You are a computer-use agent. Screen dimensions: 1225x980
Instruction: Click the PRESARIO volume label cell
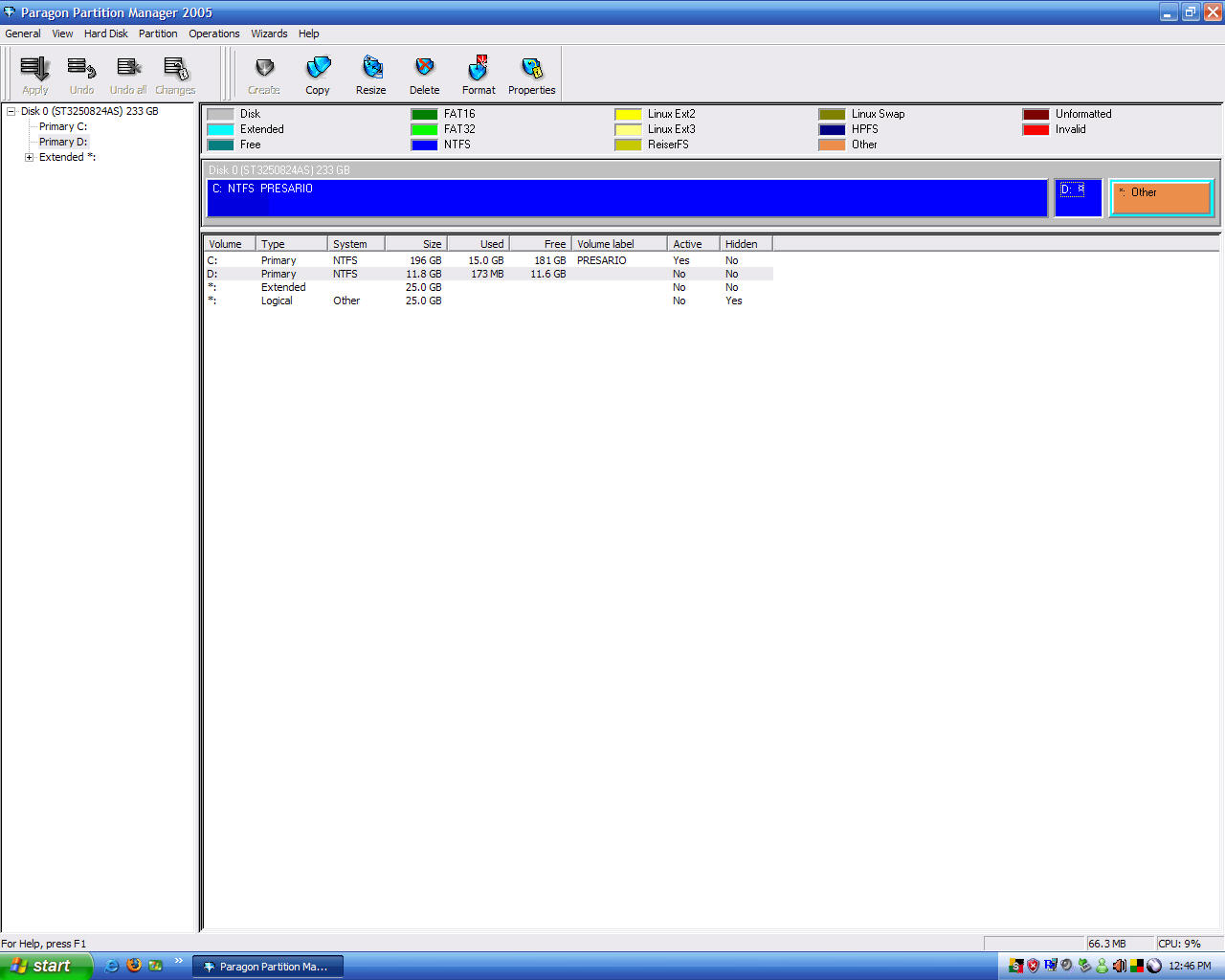(602, 260)
